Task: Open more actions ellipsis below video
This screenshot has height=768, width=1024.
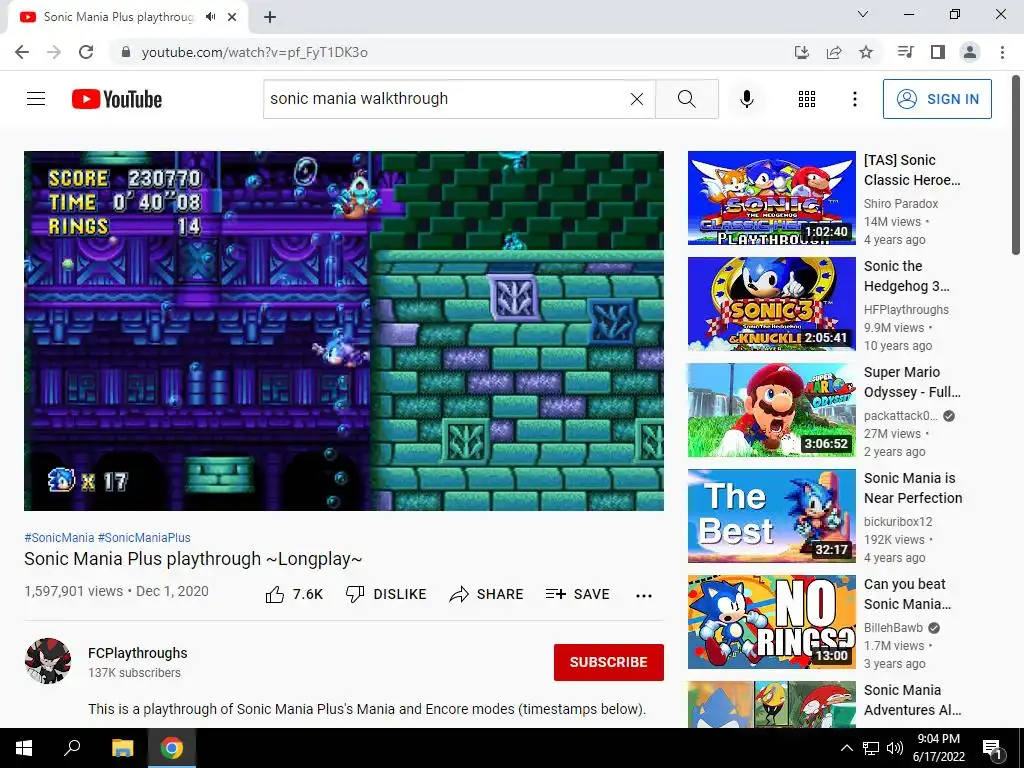Action: pyautogui.click(x=643, y=595)
